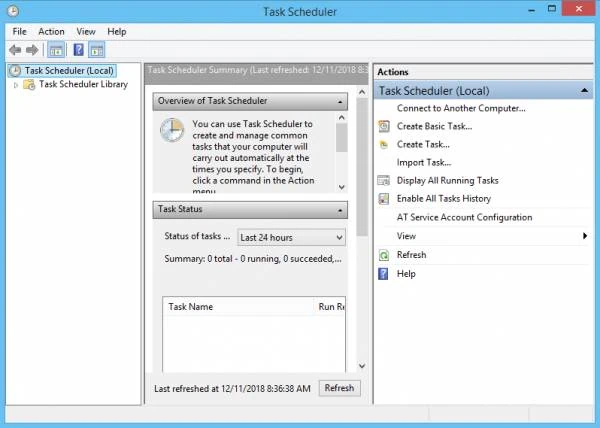
Task: Click the Overview text scrollbar down arrow
Action: point(342,187)
